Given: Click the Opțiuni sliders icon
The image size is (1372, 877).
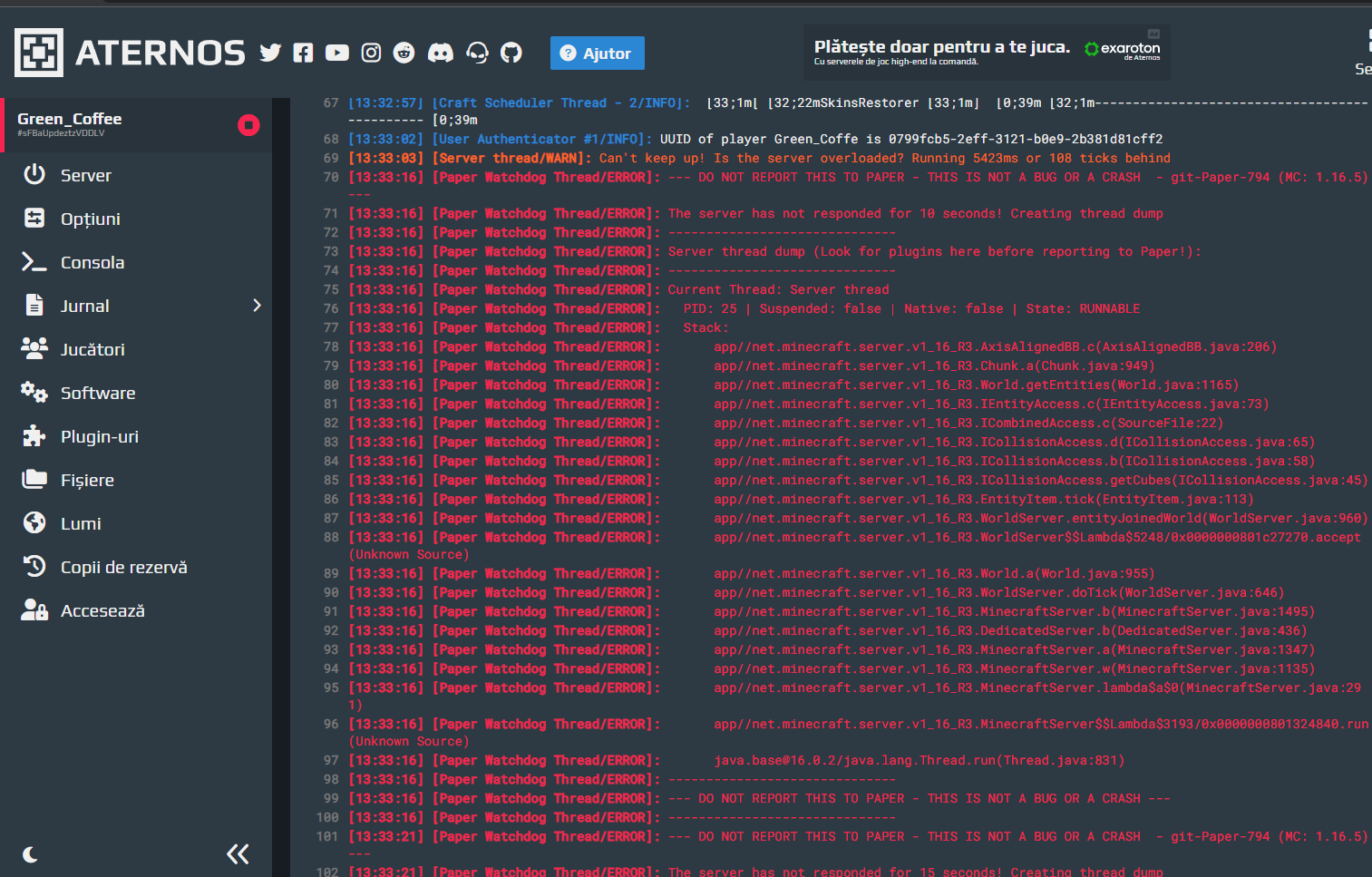Looking at the screenshot, I should [x=34, y=218].
